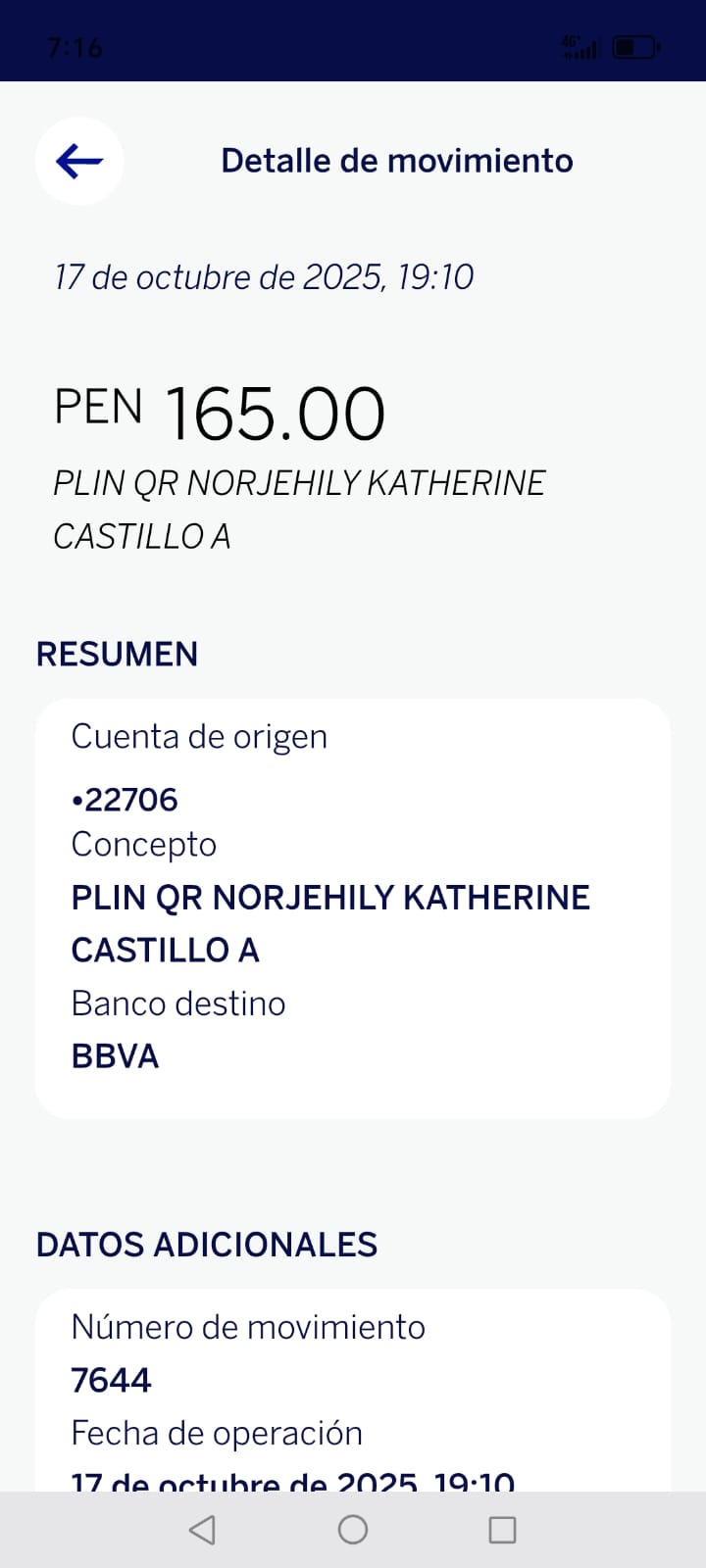Open recent apps with square button
Screen dimensions: 706x1568
502,1530
